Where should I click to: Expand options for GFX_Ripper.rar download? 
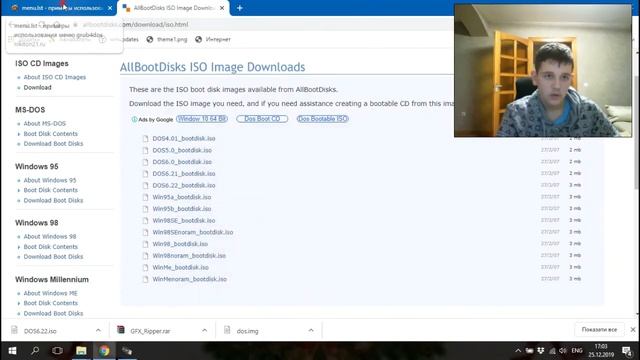click(x=204, y=331)
